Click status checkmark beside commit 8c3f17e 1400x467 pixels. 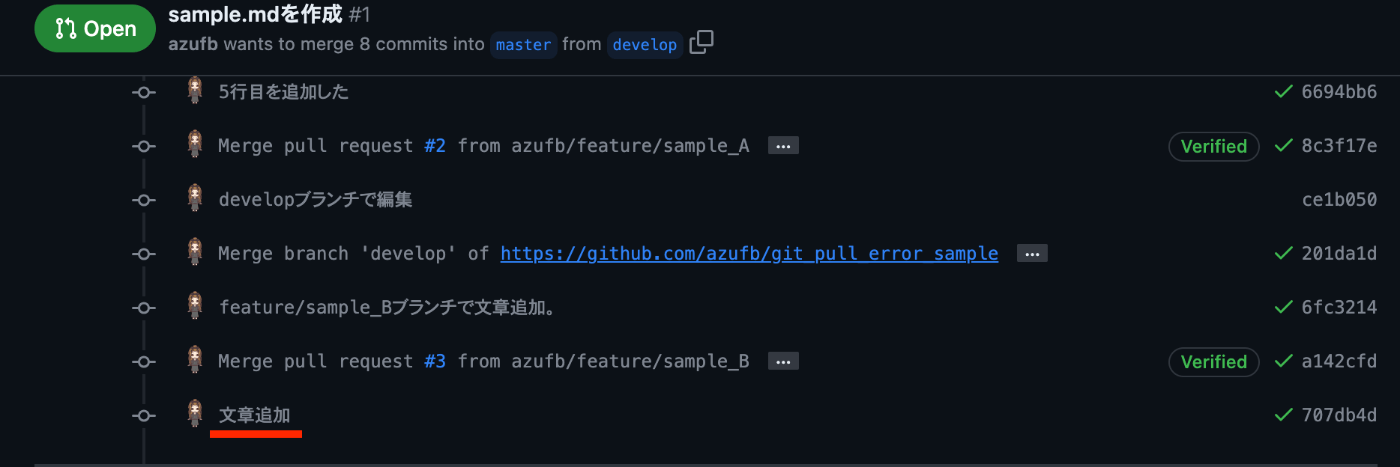coord(1284,146)
